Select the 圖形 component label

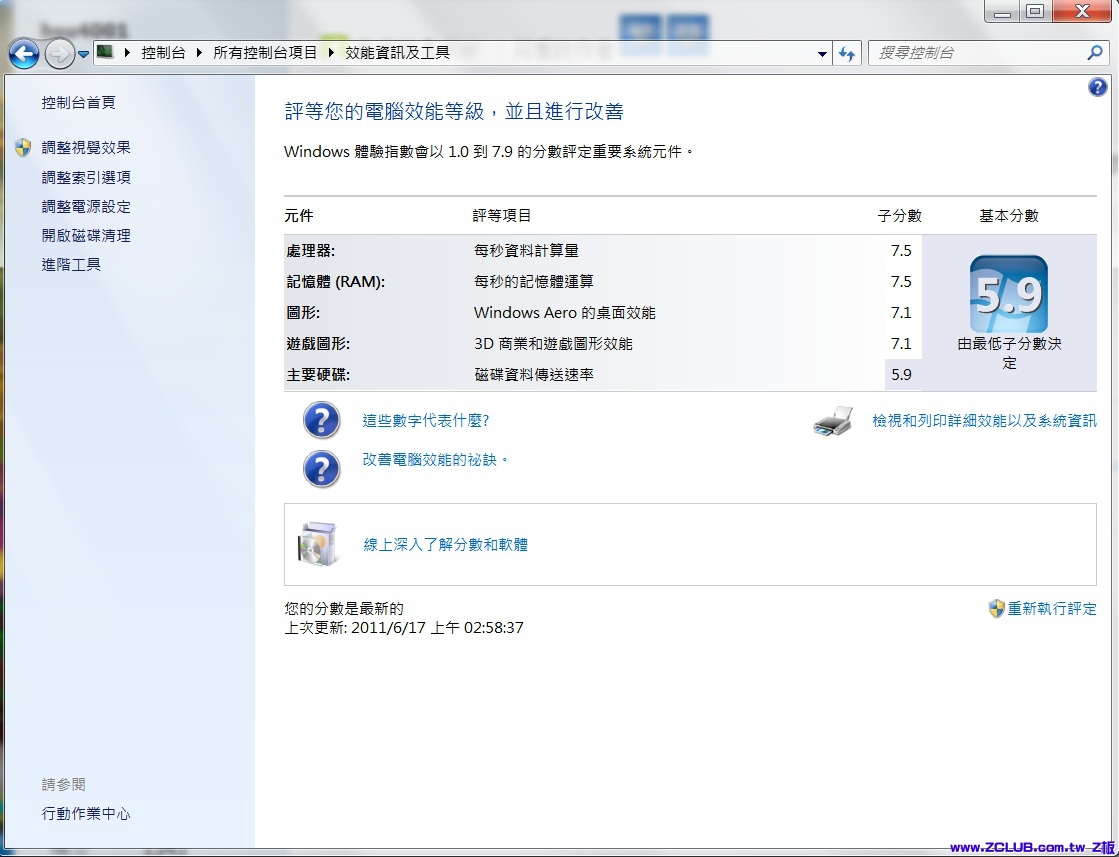pos(303,313)
